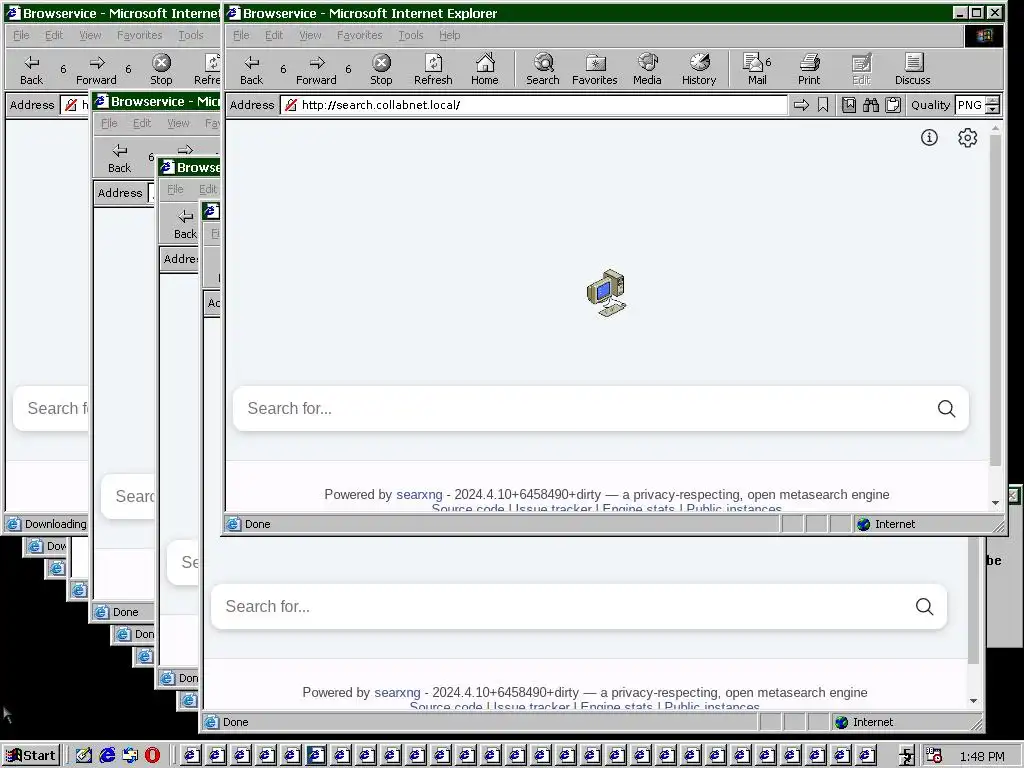The width and height of the screenshot is (1024, 768).
Task: Follow the searxng link in the lower window
Action: coord(397,692)
